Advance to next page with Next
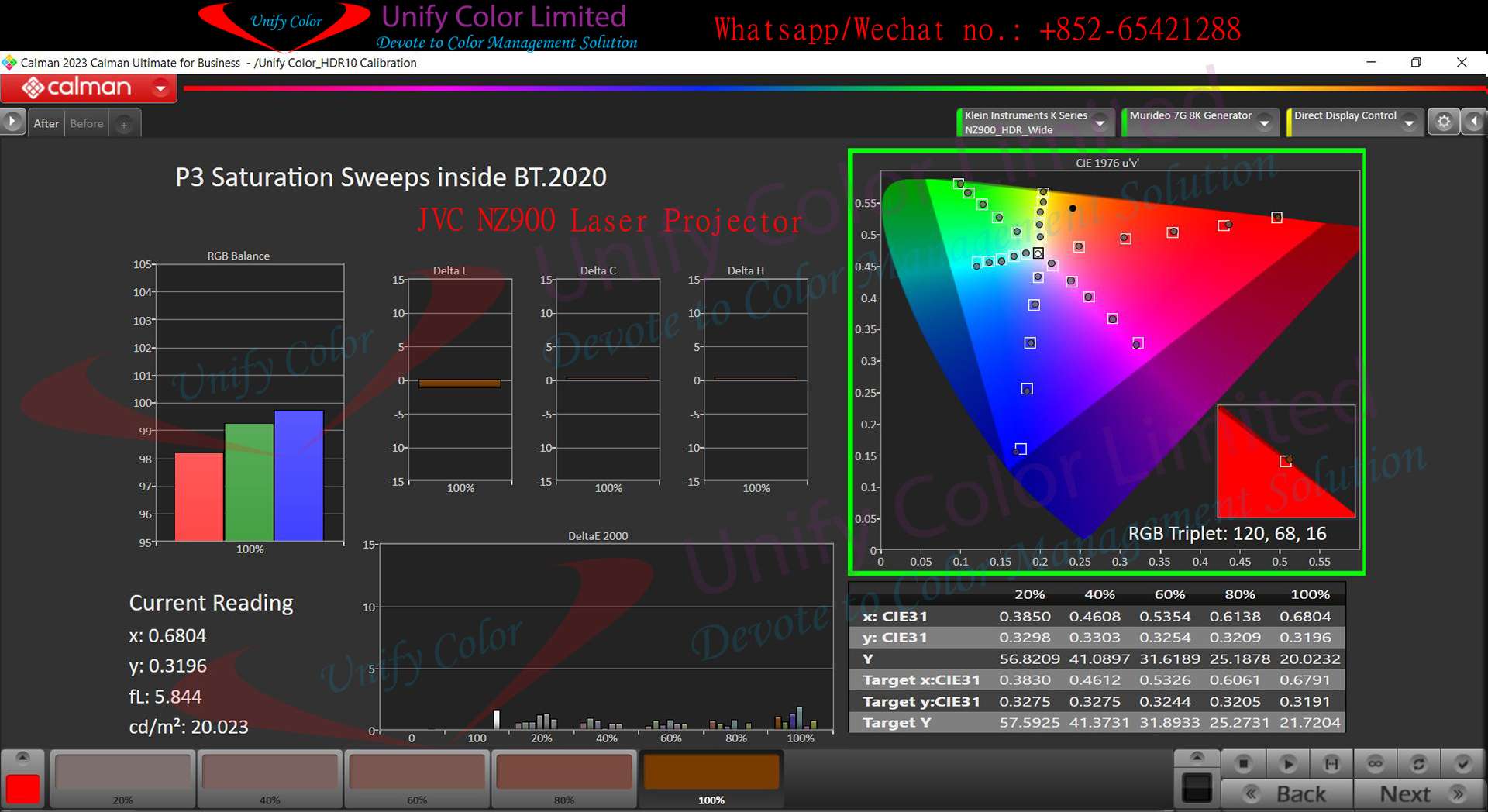This screenshot has height=812, width=1488. (1419, 794)
